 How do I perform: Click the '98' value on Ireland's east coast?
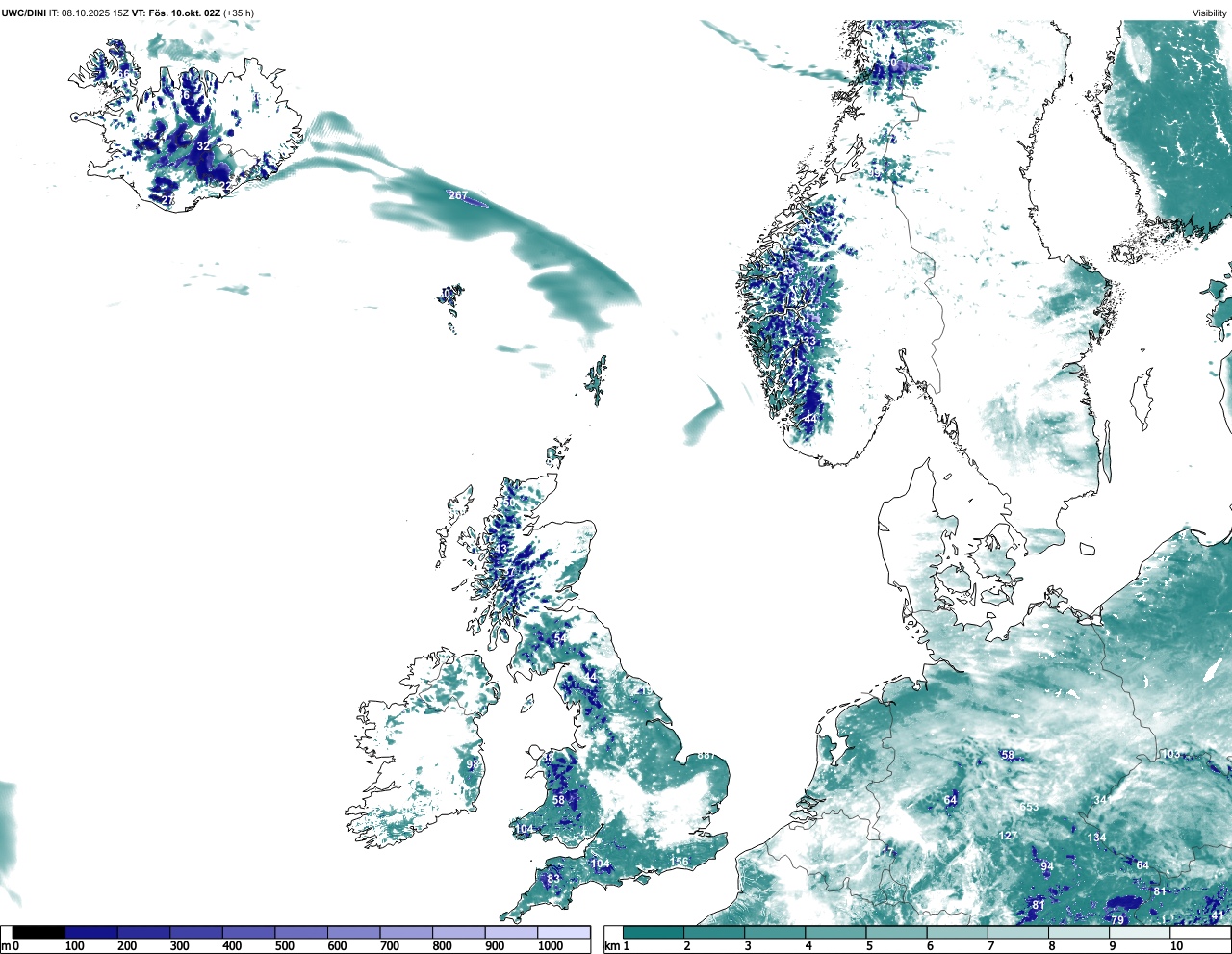[x=473, y=764]
